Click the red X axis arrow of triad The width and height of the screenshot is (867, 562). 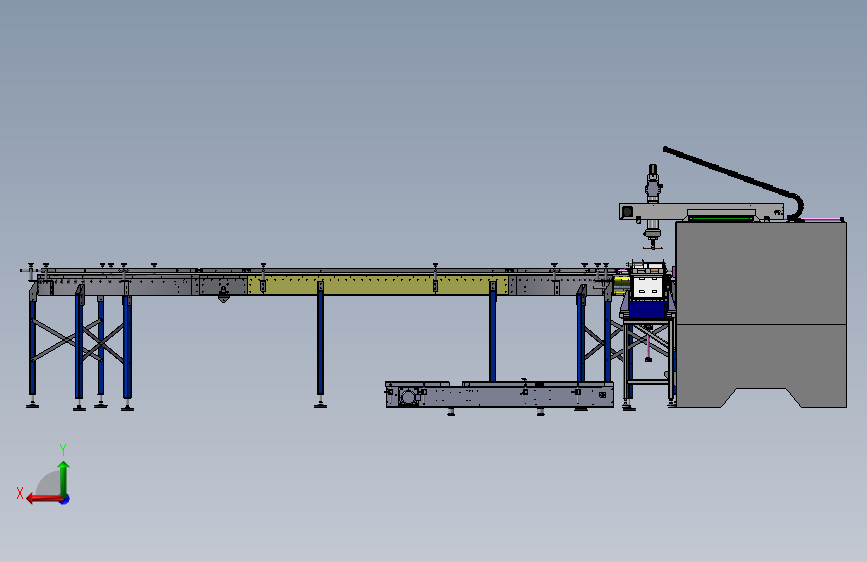tap(44, 499)
